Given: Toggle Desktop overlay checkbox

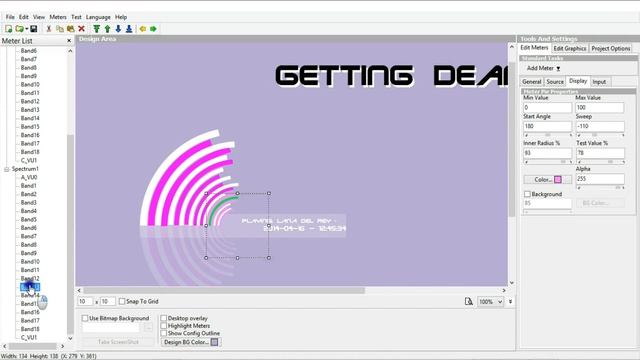Looking at the screenshot, I should 164,318.
